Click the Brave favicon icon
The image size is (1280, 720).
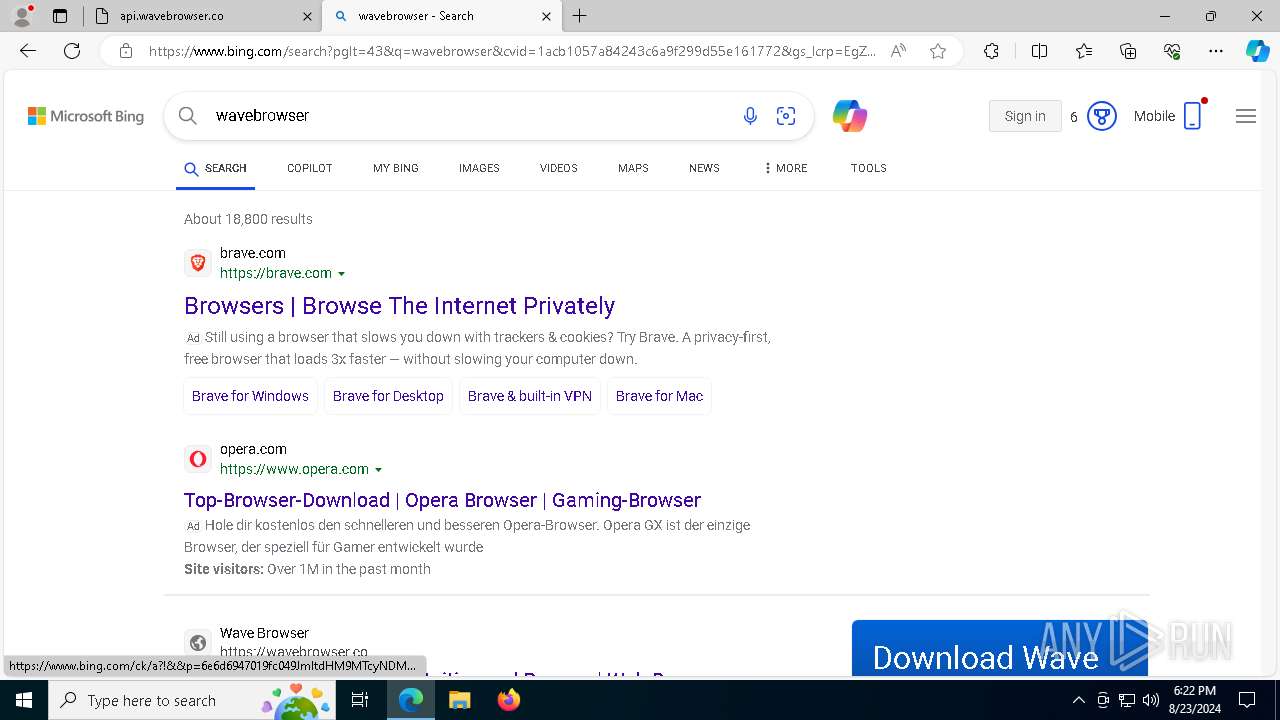point(198,263)
